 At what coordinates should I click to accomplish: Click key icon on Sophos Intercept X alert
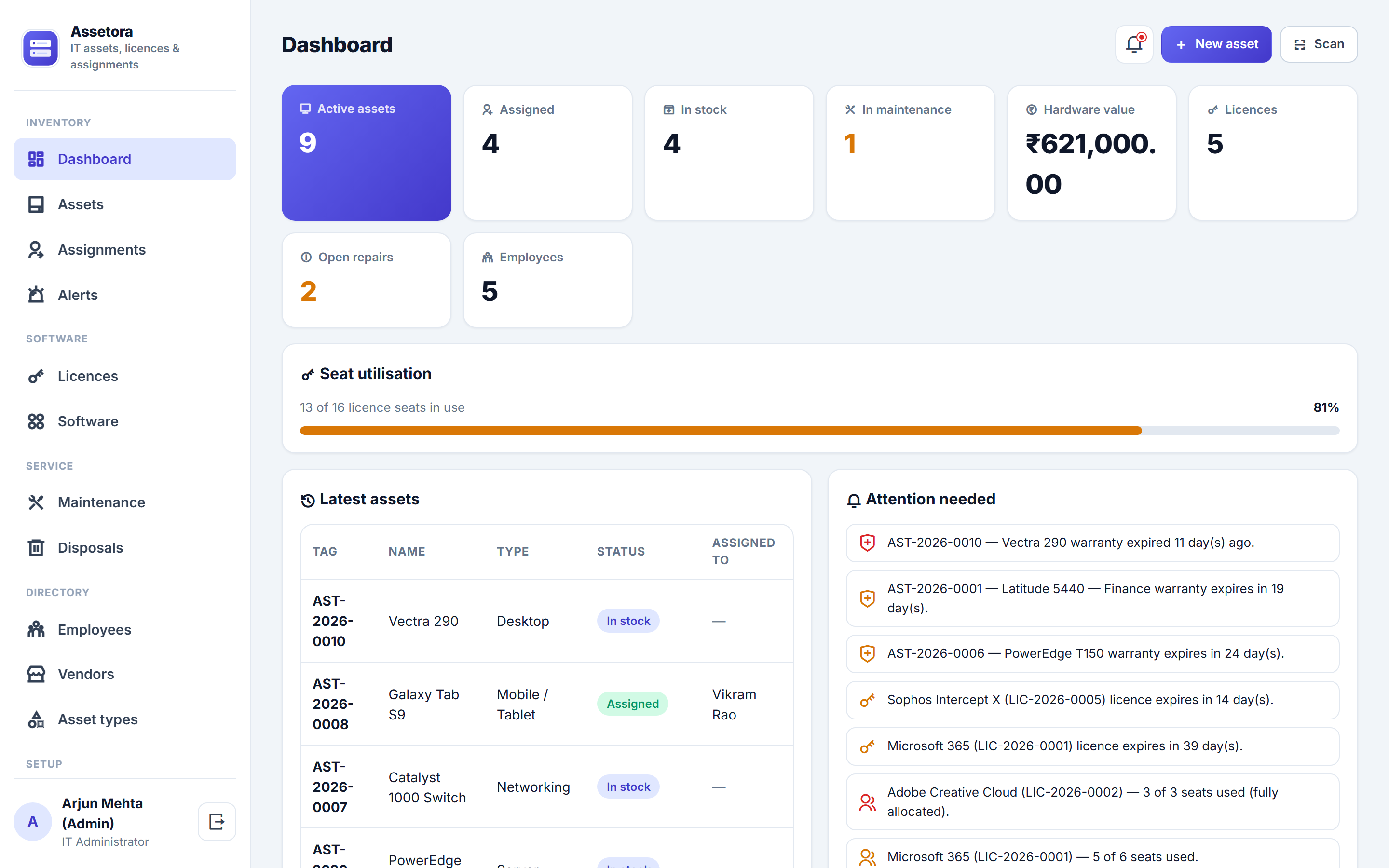coord(867,700)
